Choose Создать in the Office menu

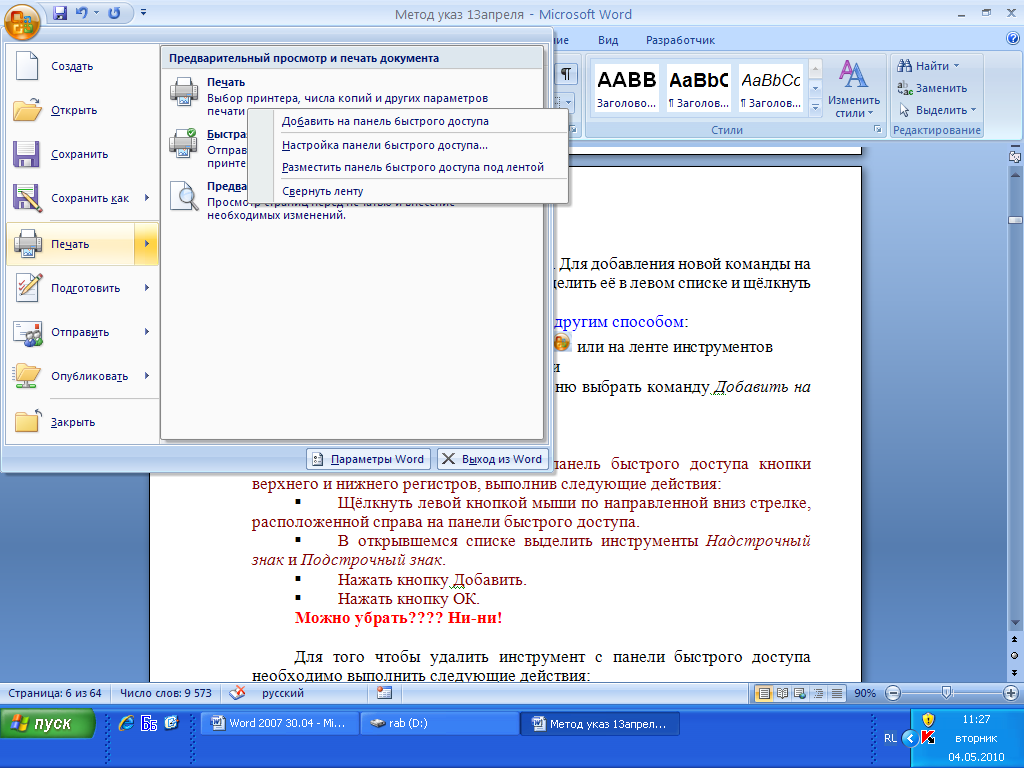(x=82, y=66)
